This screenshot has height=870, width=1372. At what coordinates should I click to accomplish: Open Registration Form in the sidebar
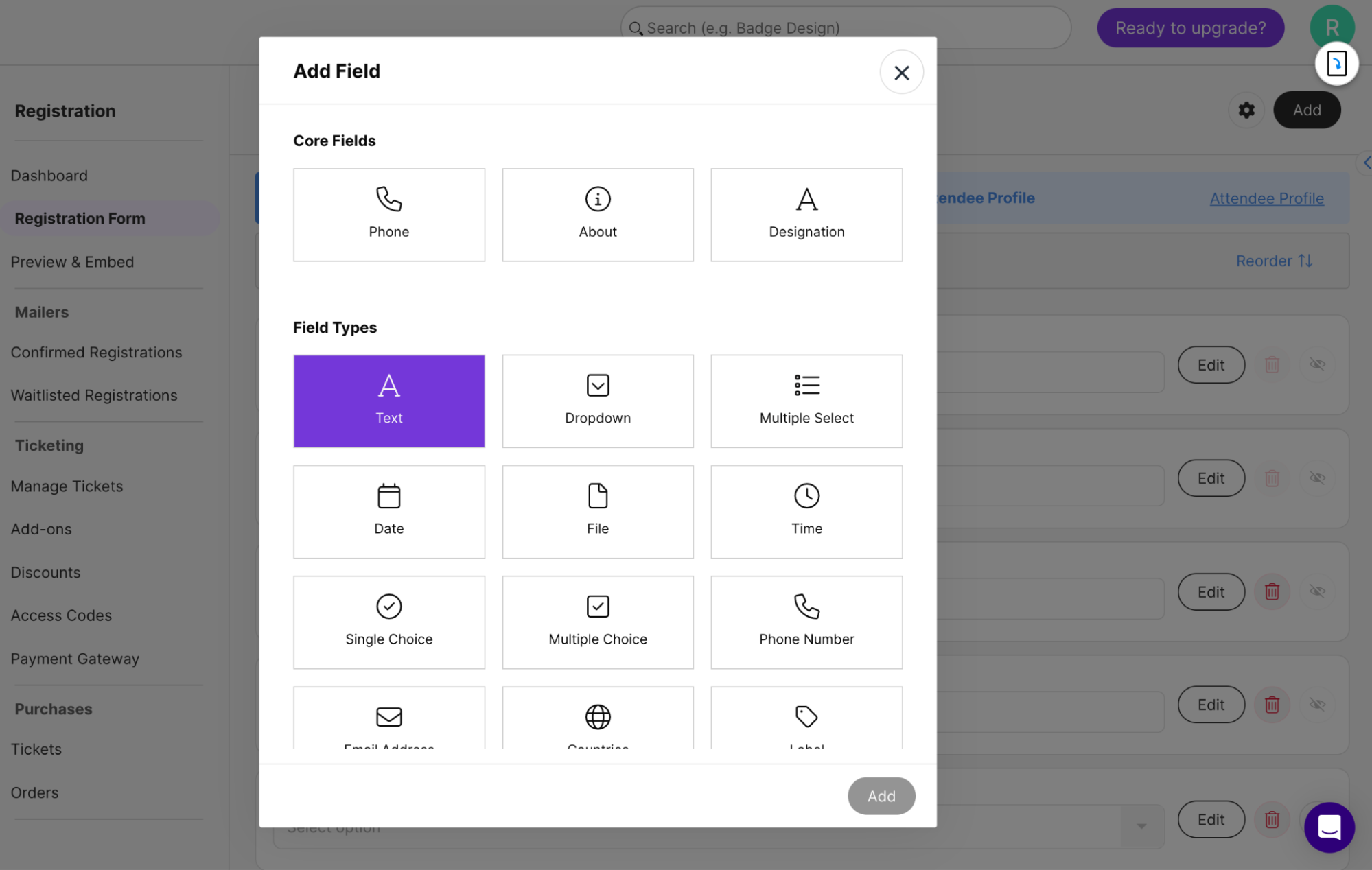pos(110,218)
